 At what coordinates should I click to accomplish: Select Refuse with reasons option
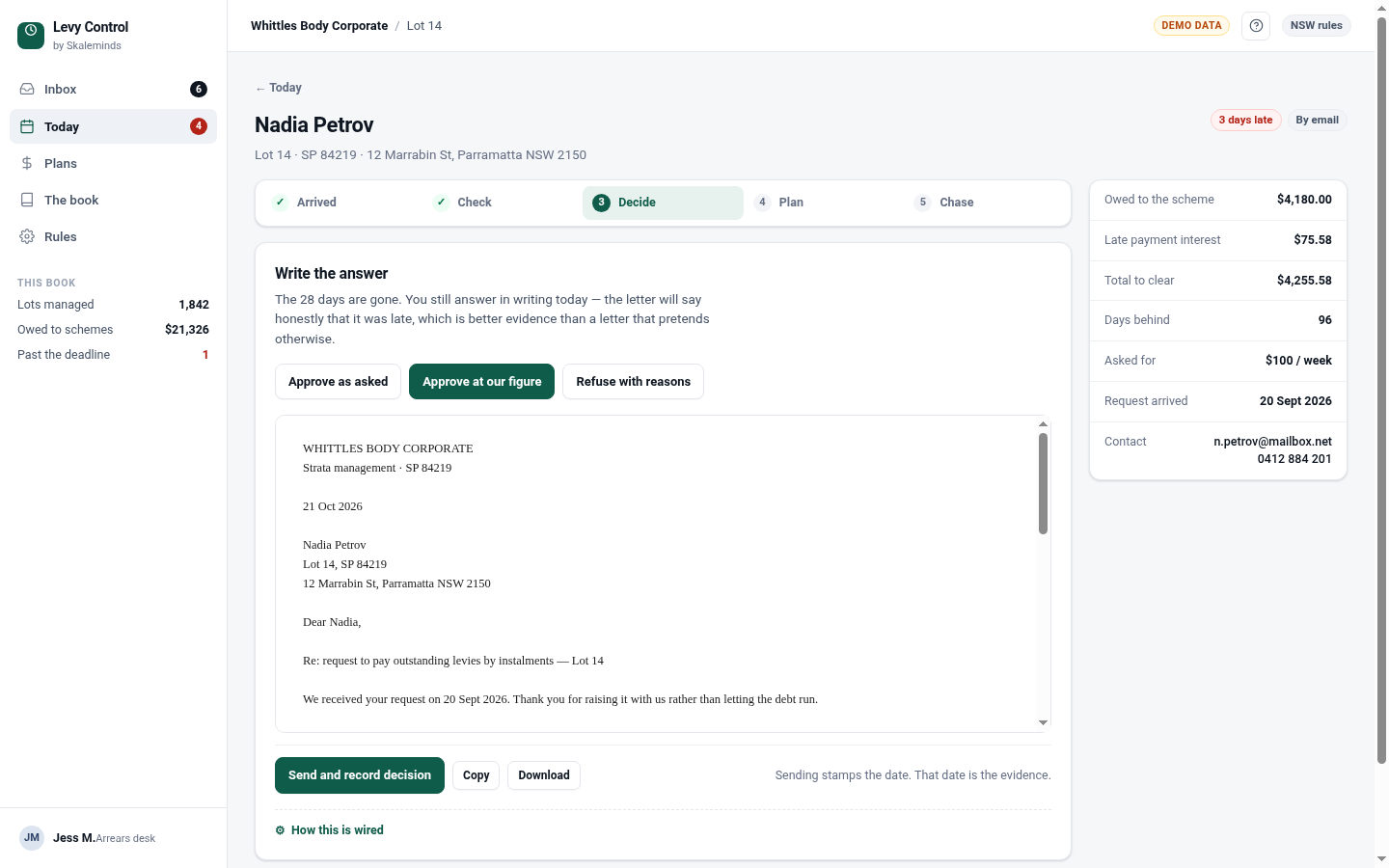(x=633, y=381)
